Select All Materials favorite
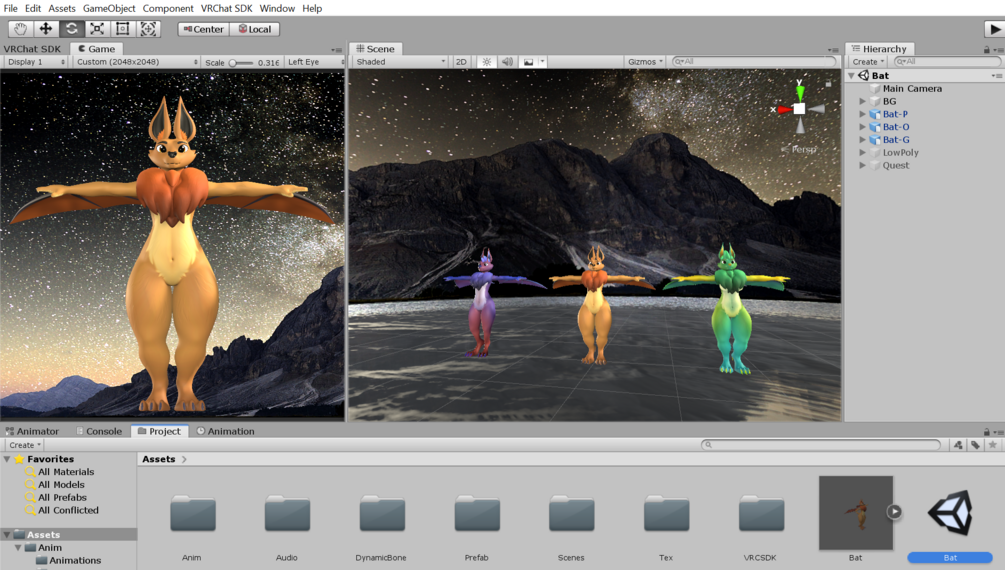Screen dimensions: 1005x570 [x=65, y=472]
